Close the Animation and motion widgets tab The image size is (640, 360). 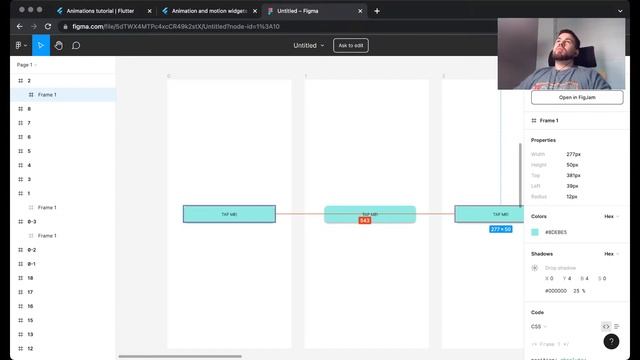click(x=255, y=11)
